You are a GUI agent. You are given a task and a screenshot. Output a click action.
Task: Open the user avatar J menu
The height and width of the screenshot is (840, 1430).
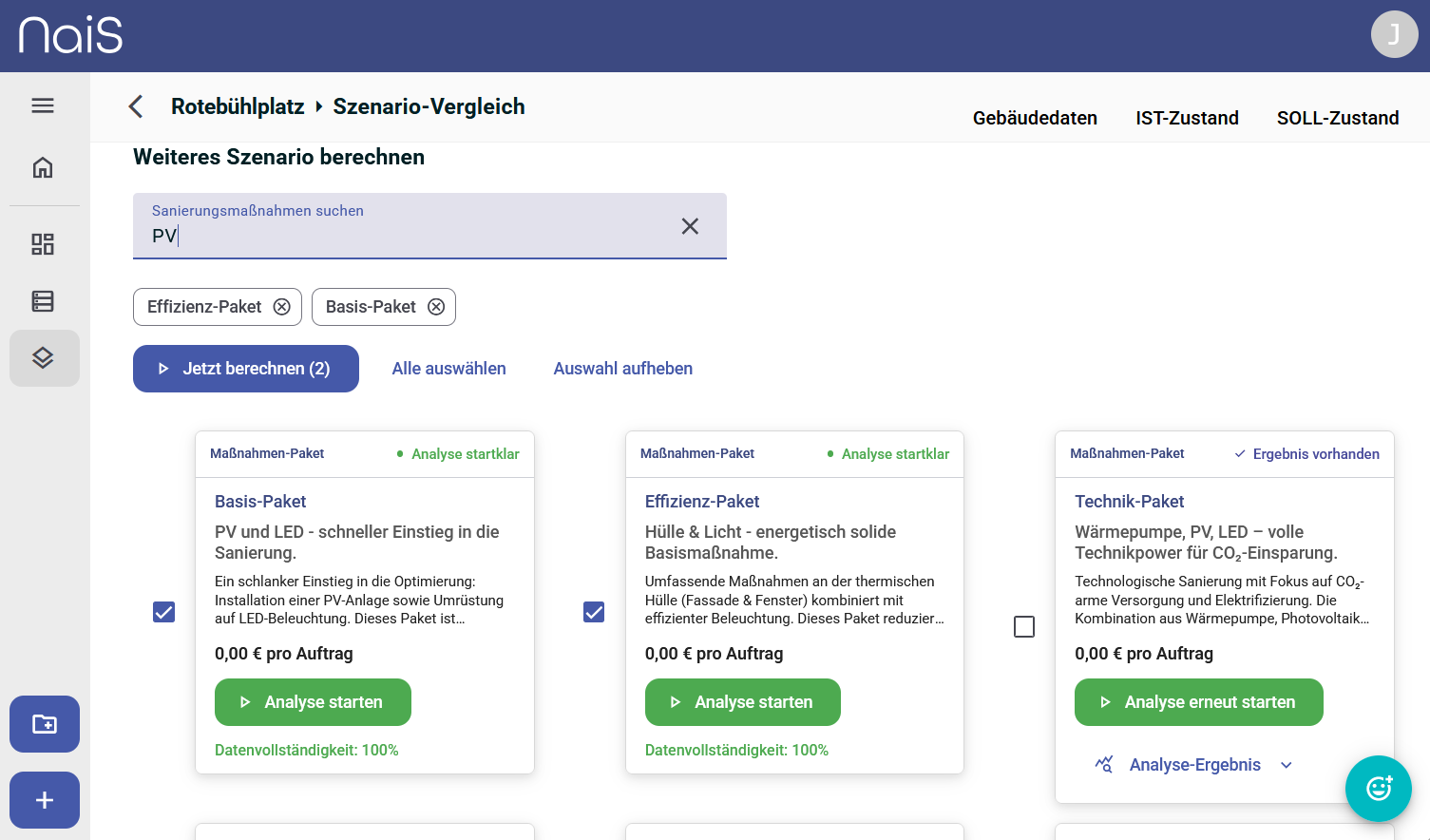(1394, 34)
